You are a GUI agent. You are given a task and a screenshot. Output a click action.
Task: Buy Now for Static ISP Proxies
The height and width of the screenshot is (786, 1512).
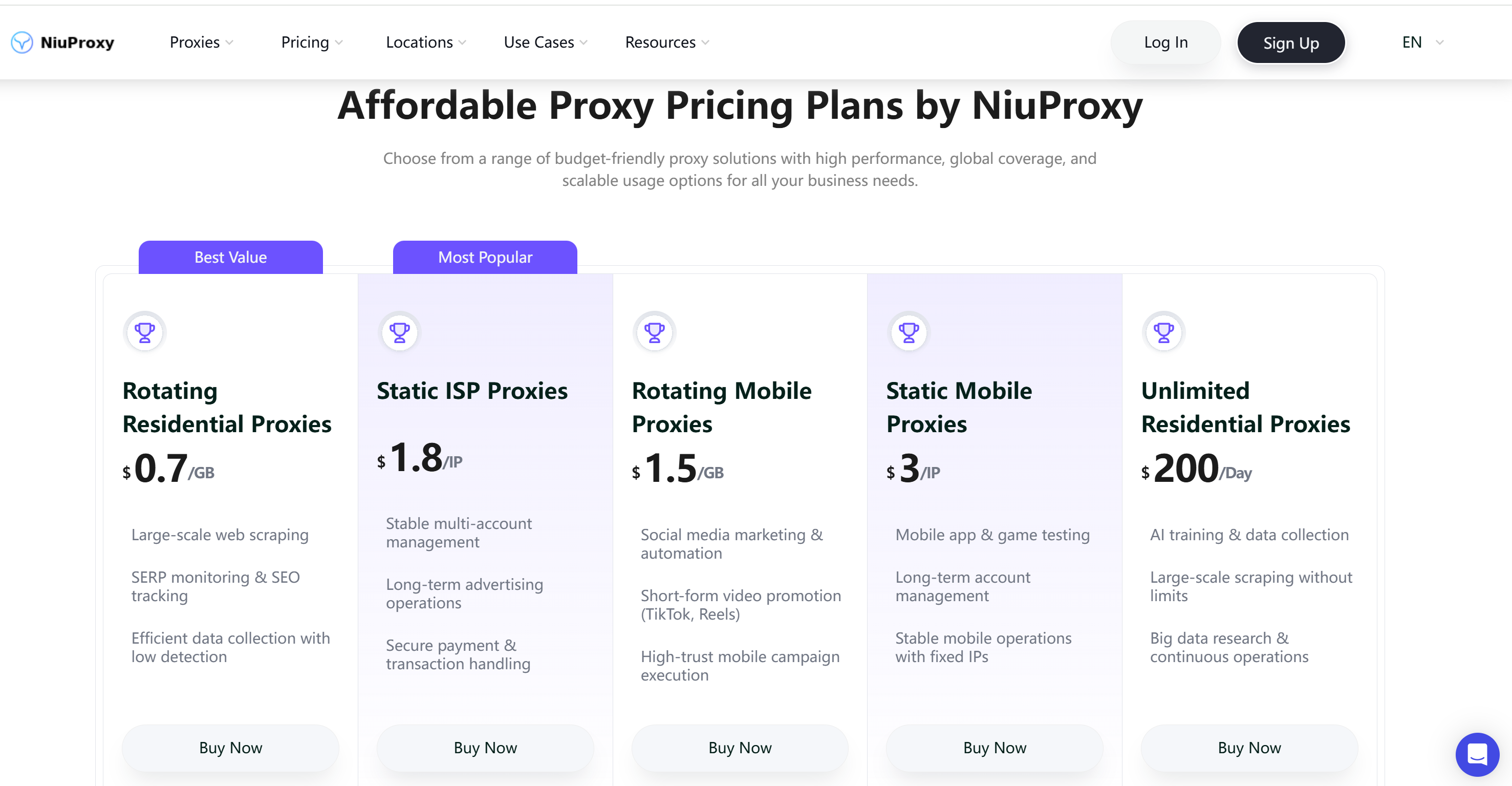485,748
